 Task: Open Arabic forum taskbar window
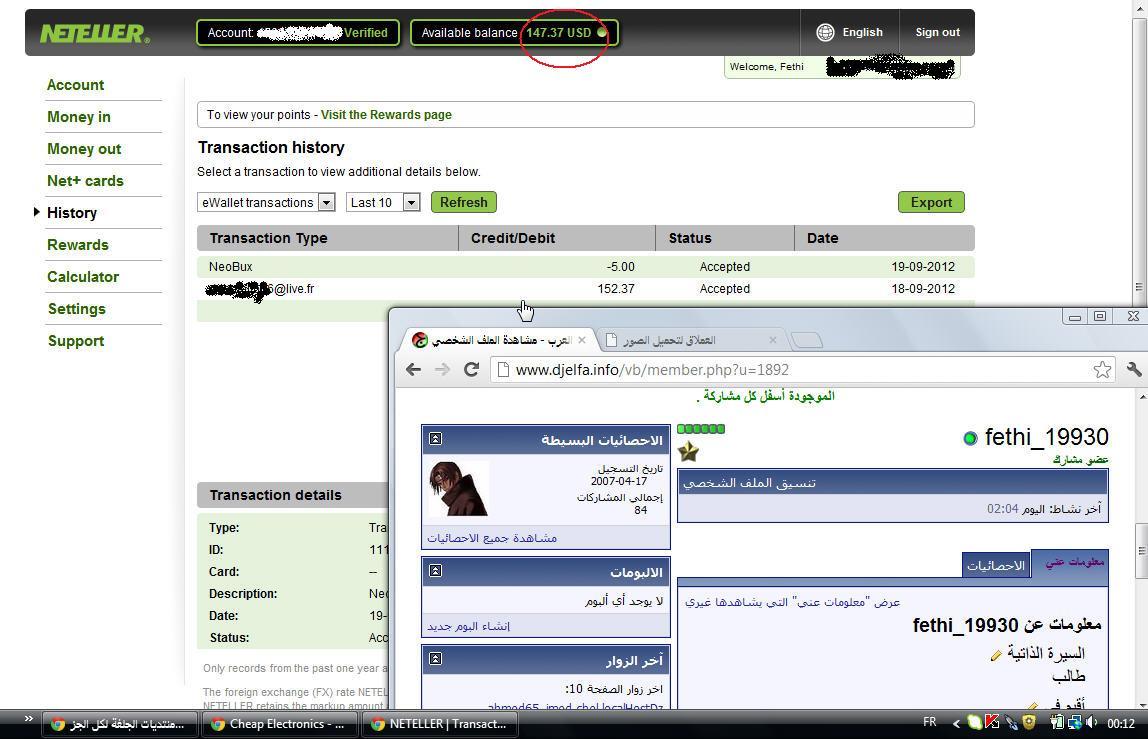119,724
